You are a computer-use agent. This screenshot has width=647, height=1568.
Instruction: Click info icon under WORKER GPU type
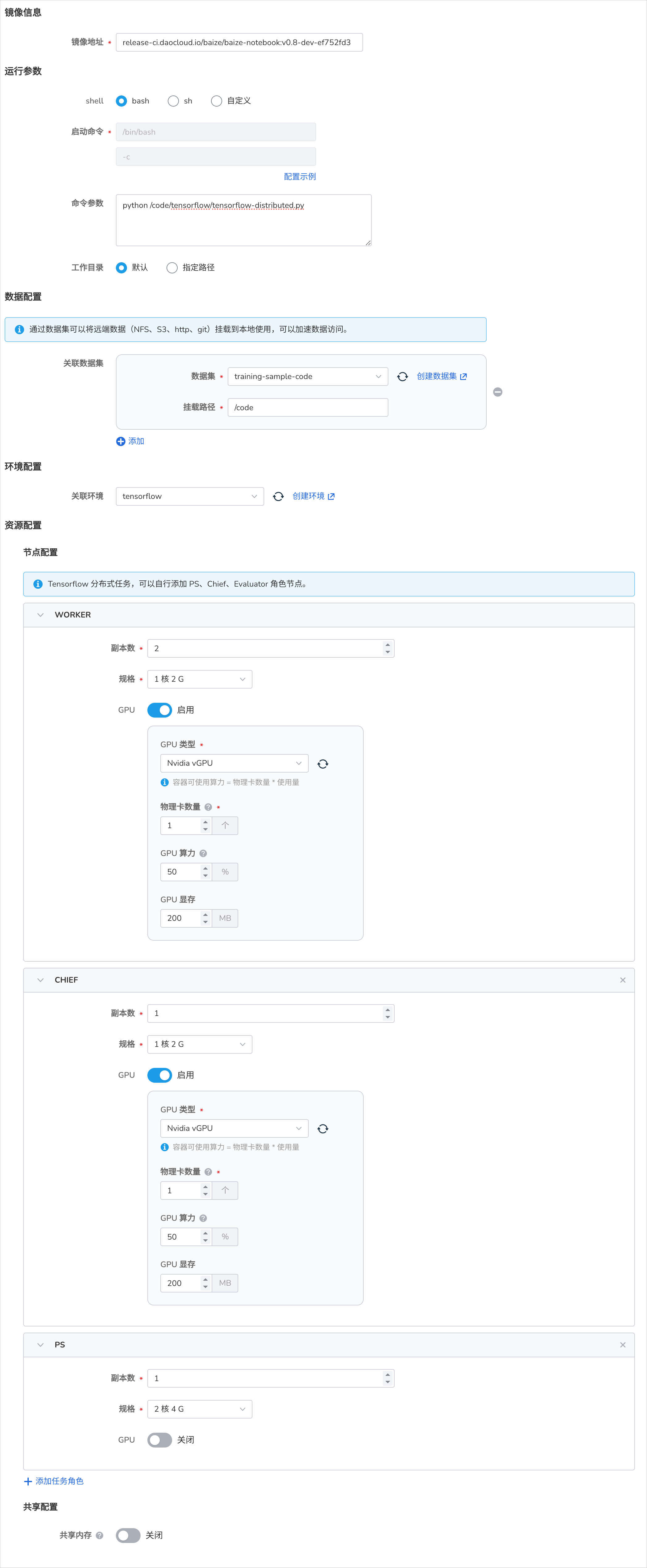point(164,782)
